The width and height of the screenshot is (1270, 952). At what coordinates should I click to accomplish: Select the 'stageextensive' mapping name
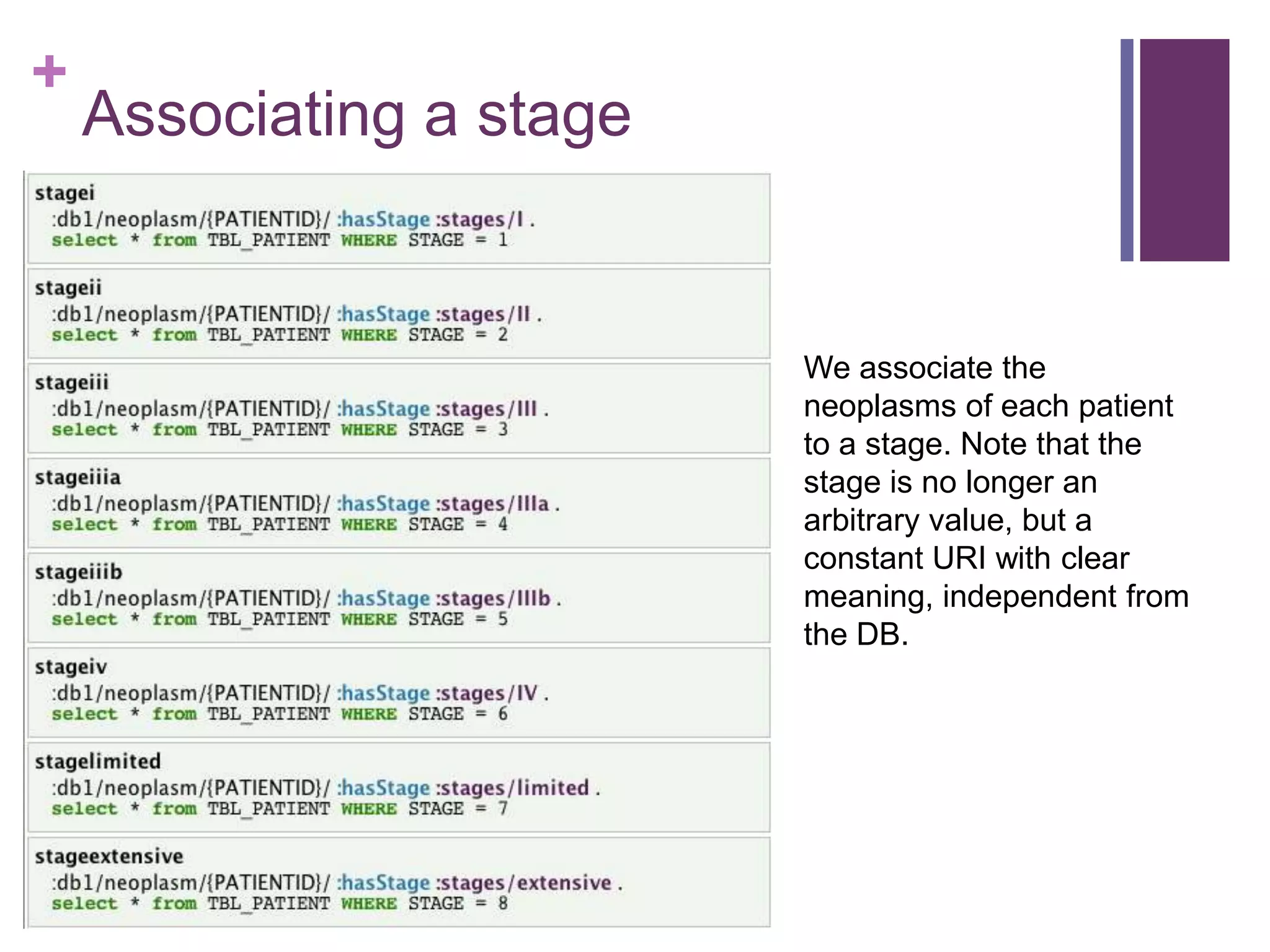coord(109,856)
